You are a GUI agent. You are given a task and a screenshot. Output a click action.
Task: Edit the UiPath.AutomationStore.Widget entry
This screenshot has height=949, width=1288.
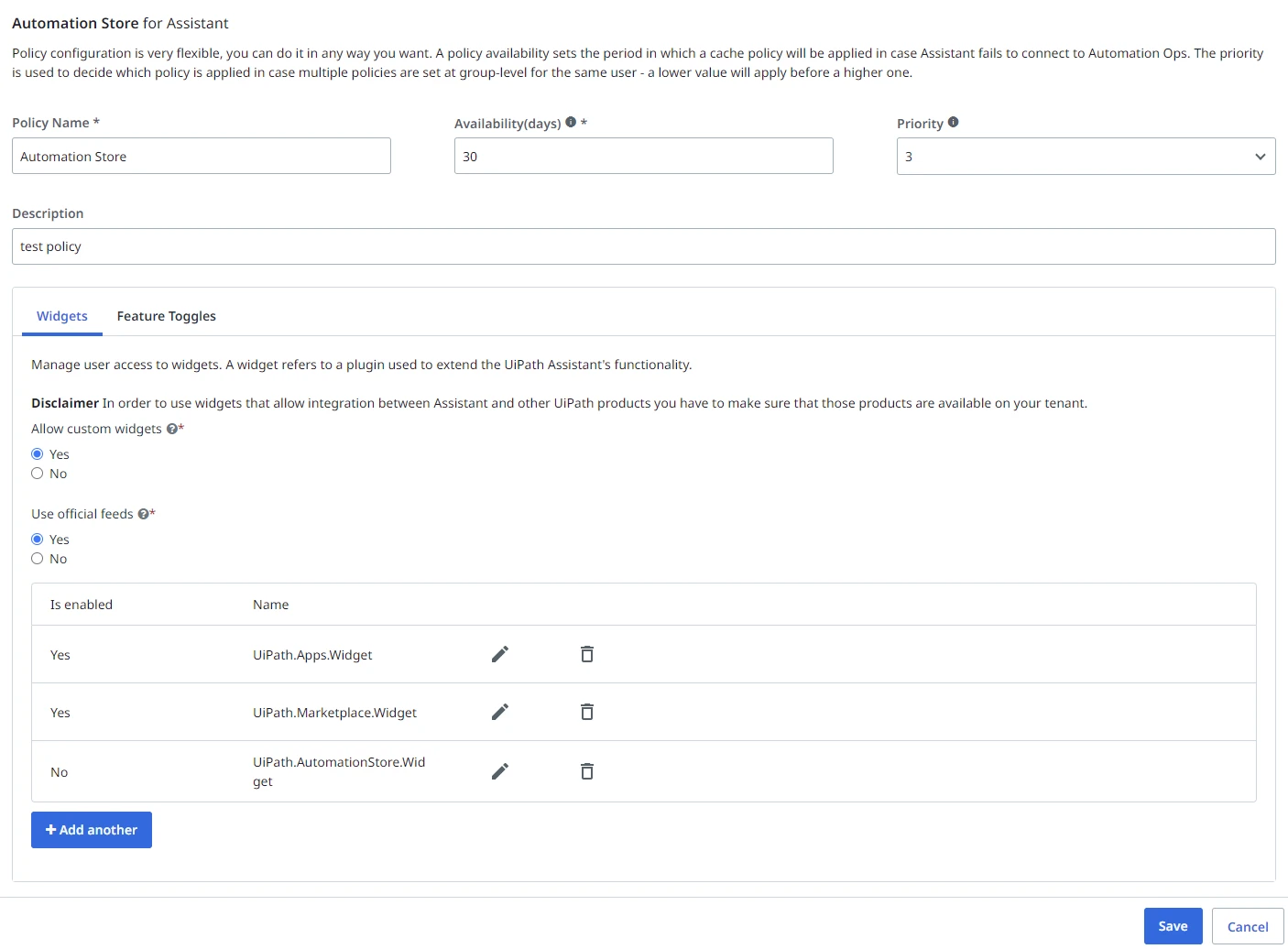[500, 771]
